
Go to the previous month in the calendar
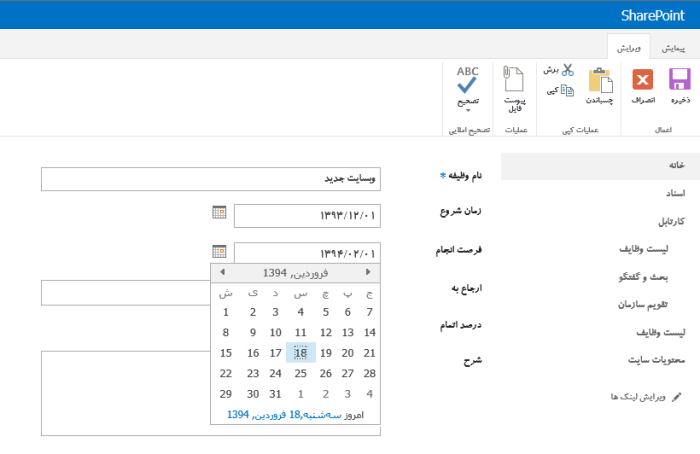(x=222, y=272)
